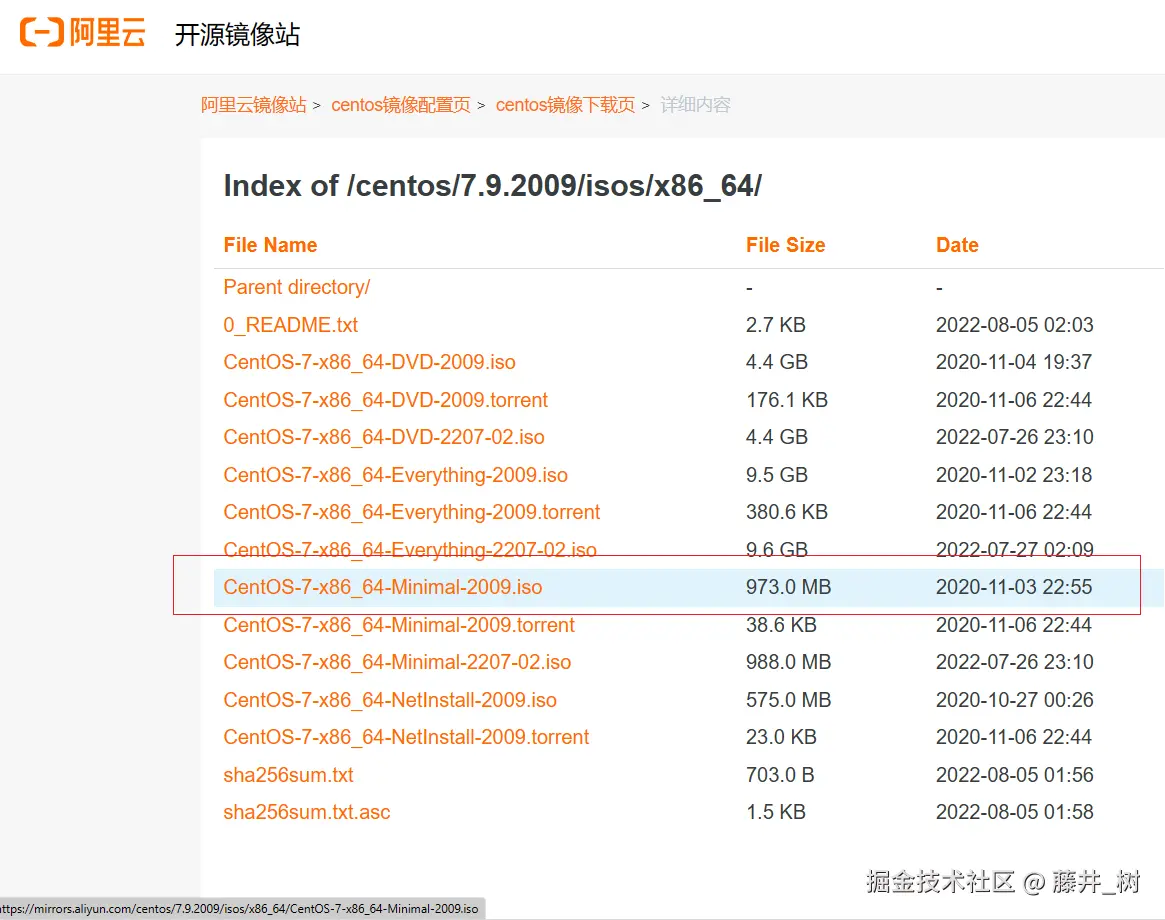This screenshot has width=1165, height=920.
Task: Open the sha256sum.txt.asc file link
Action: coord(307,812)
